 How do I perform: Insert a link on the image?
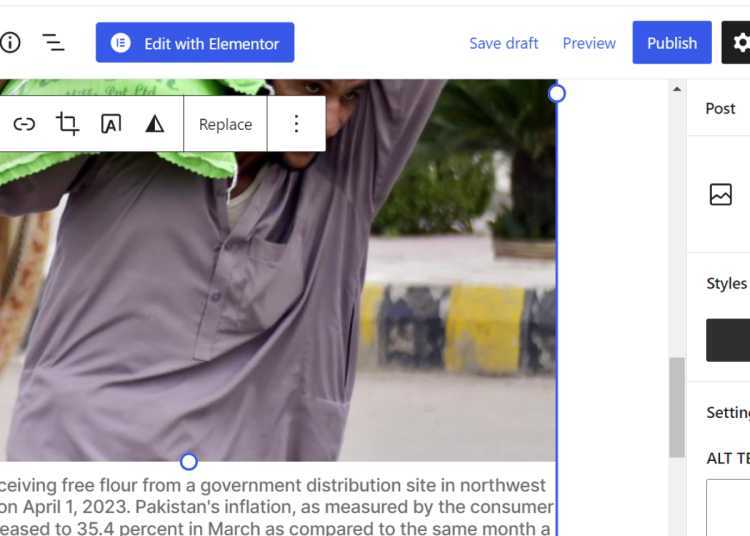(x=24, y=124)
